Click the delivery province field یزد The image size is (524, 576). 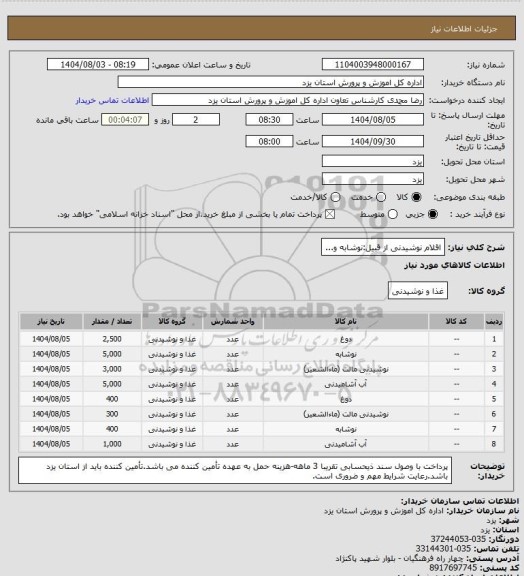click(x=373, y=161)
